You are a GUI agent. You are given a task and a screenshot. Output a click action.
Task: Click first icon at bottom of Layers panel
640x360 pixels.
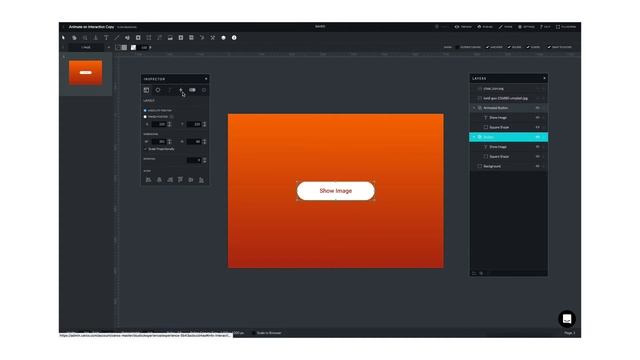(x=474, y=273)
